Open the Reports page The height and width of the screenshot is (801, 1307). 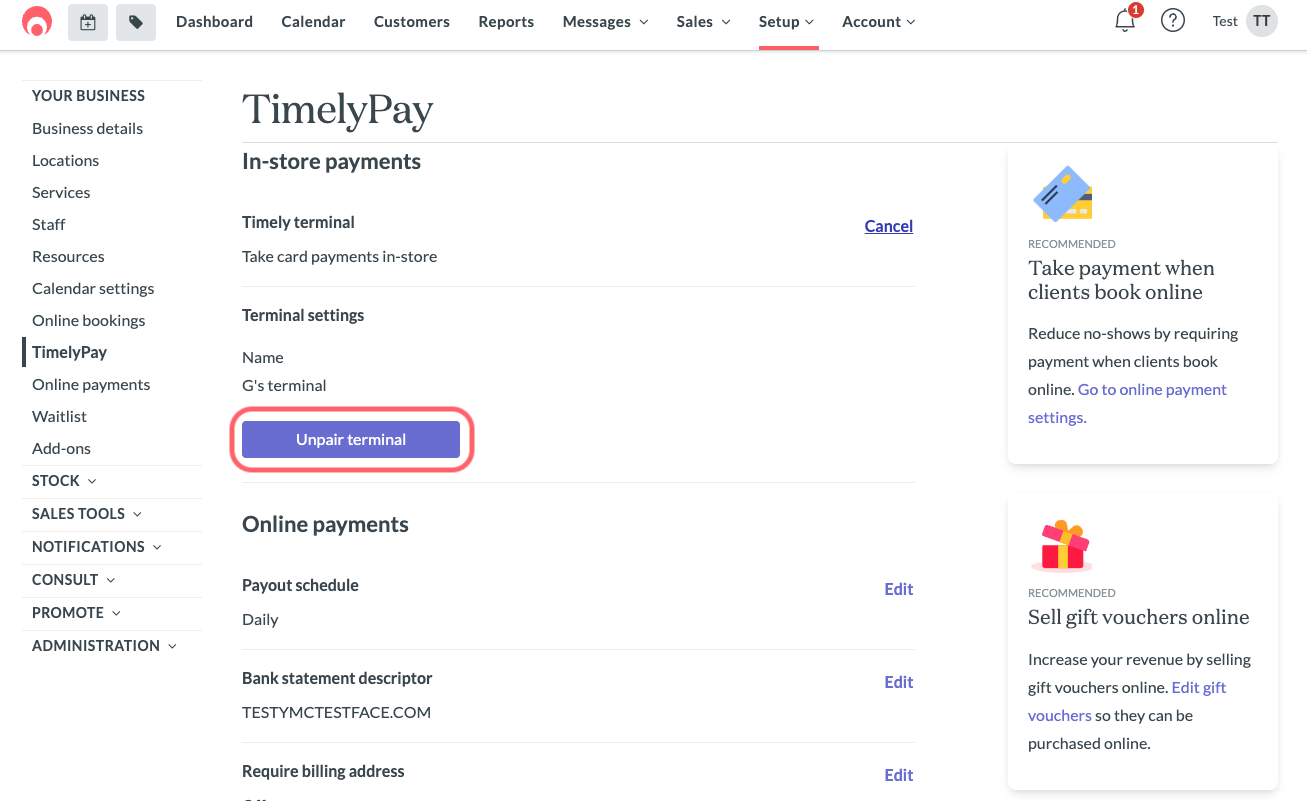click(506, 21)
